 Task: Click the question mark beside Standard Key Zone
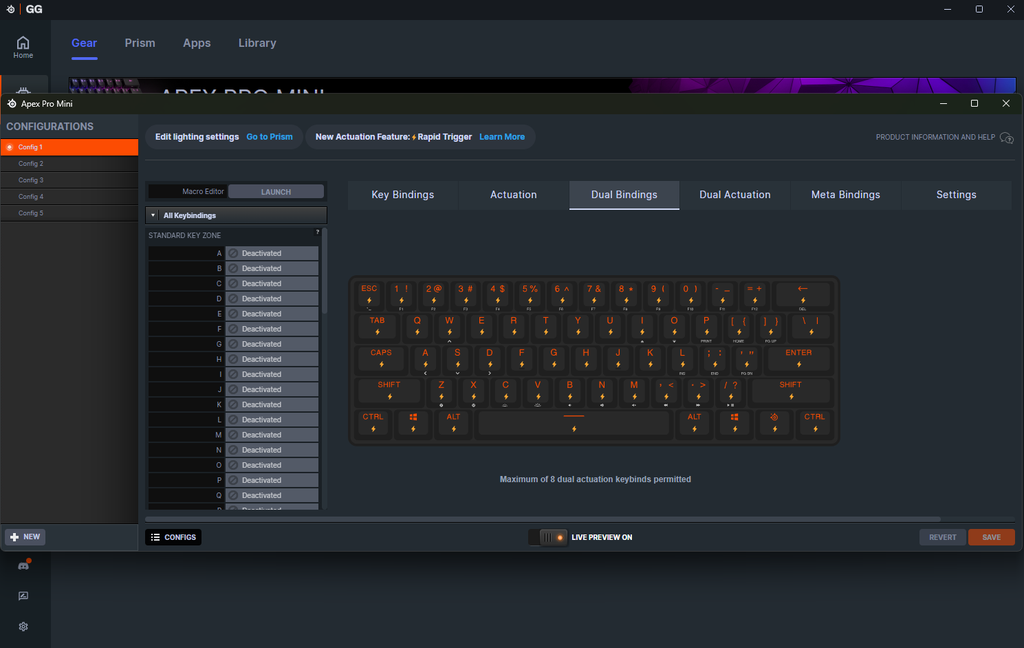(318, 232)
